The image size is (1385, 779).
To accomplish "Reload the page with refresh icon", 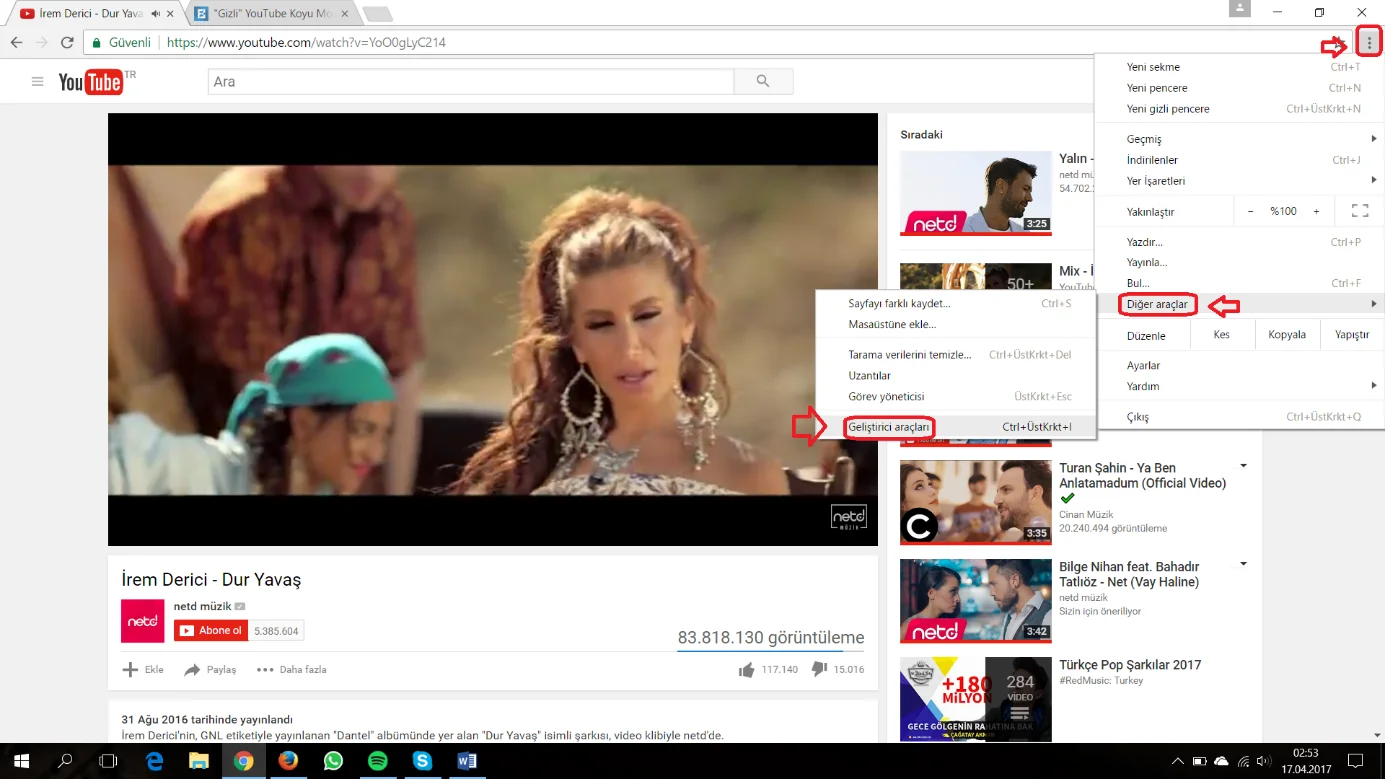I will coord(67,43).
